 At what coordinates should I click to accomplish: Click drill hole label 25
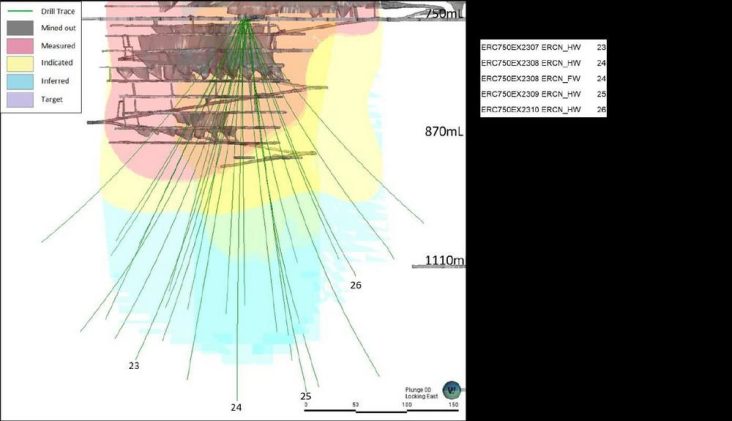coord(306,396)
